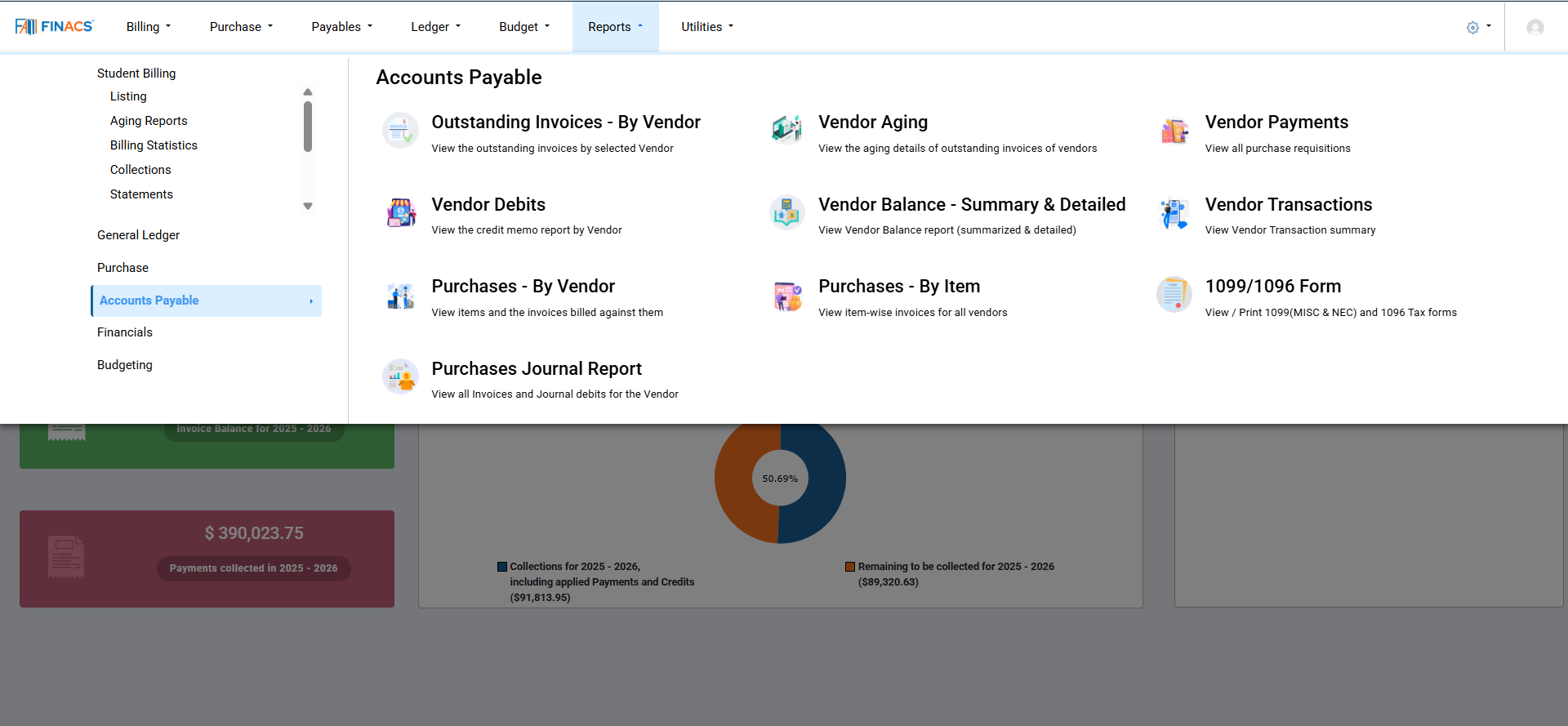This screenshot has width=1568, height=726.
Task: Open Vendor Balance - Summary & Detailed
Action: [x=972, y=205]
